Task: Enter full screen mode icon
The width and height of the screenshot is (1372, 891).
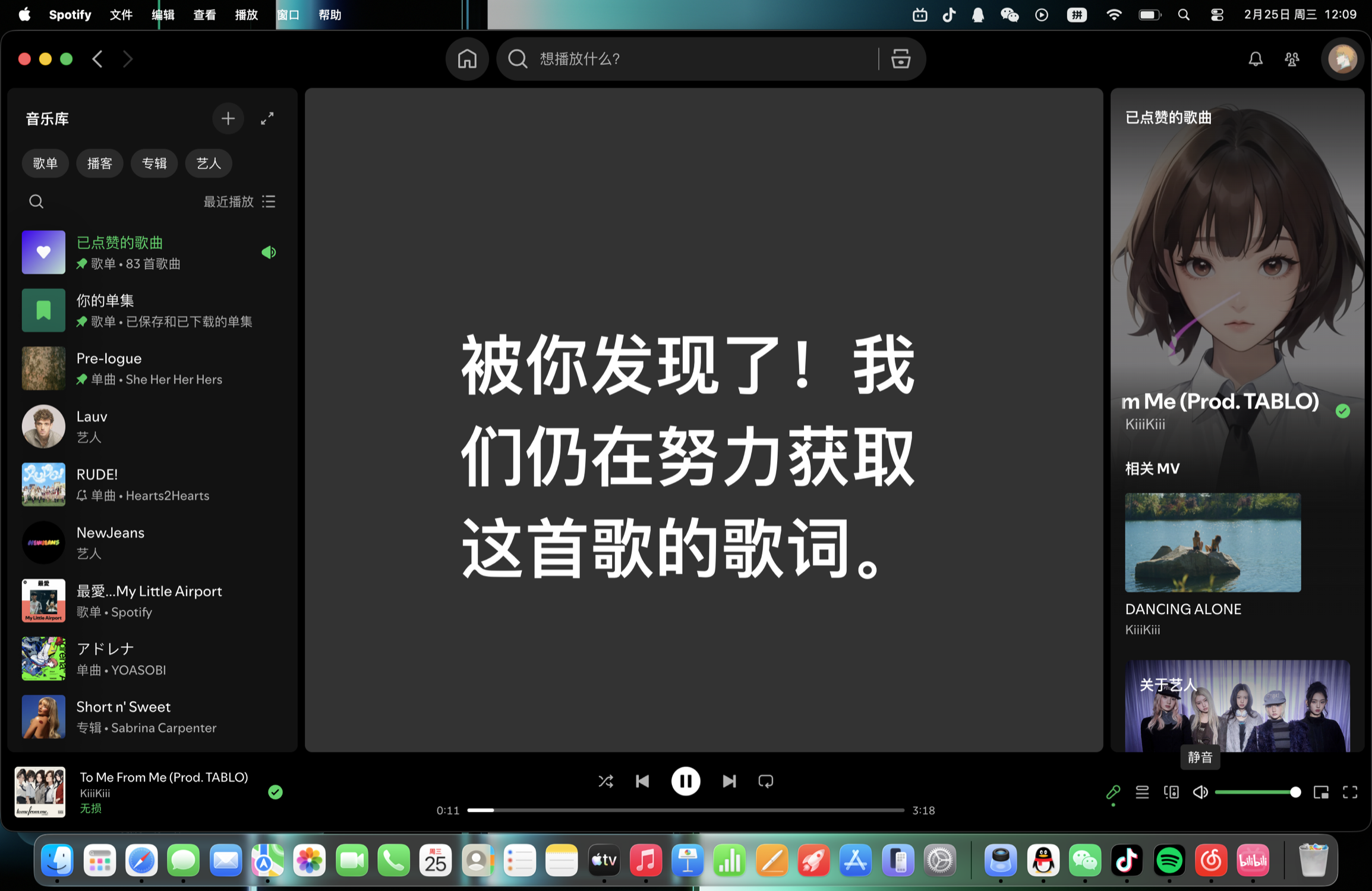Action: 1350,792
